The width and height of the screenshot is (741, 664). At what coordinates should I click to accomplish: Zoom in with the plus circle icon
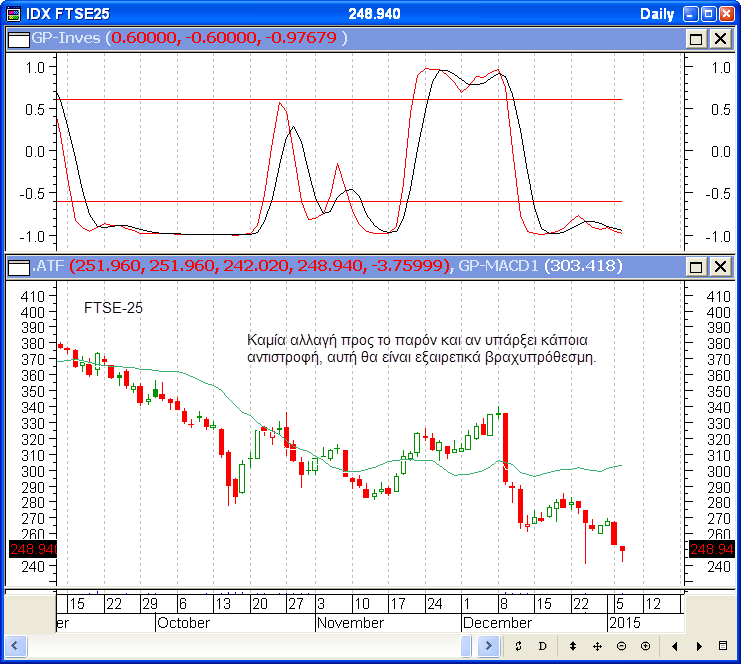(645, 646)
